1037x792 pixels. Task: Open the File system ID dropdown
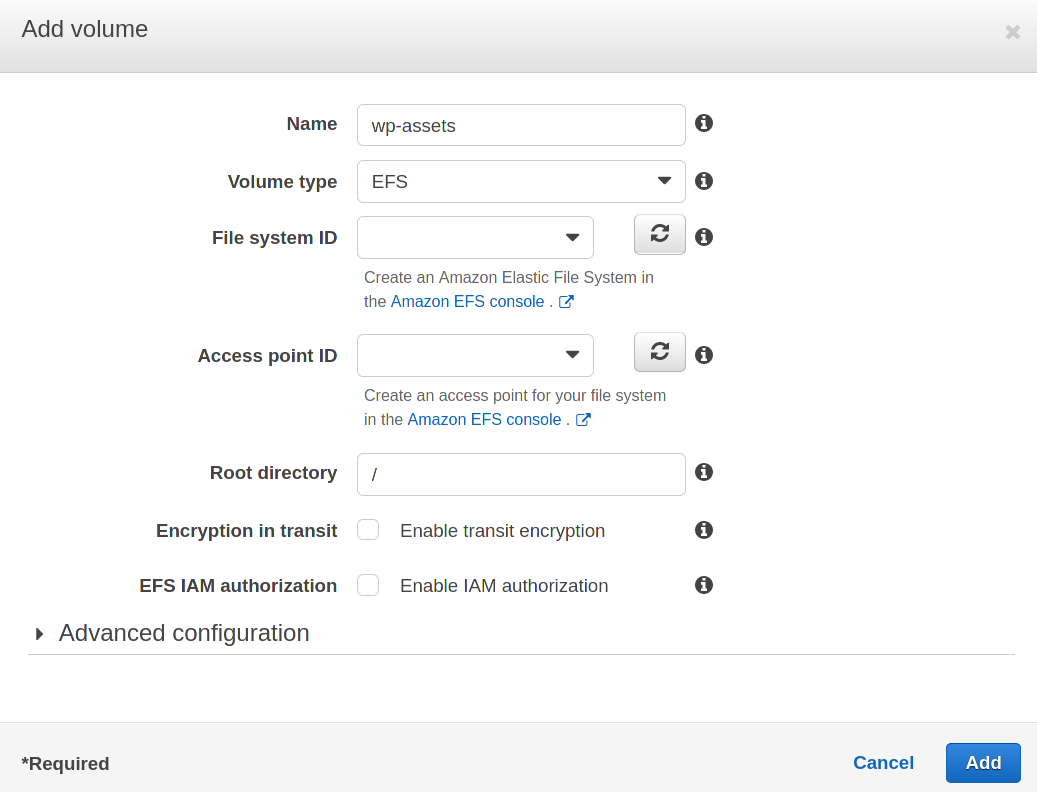click(x=475, y=238)
